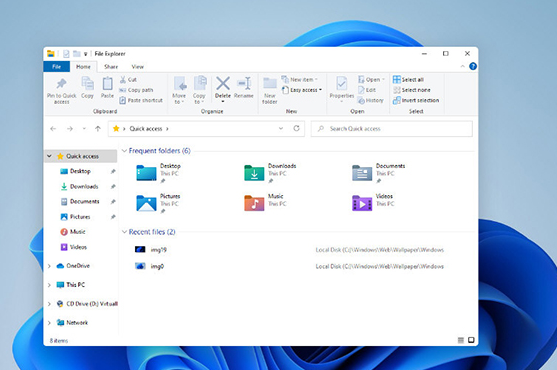
Task: Switch to the details view icon
Action: (x=461, y=340)
